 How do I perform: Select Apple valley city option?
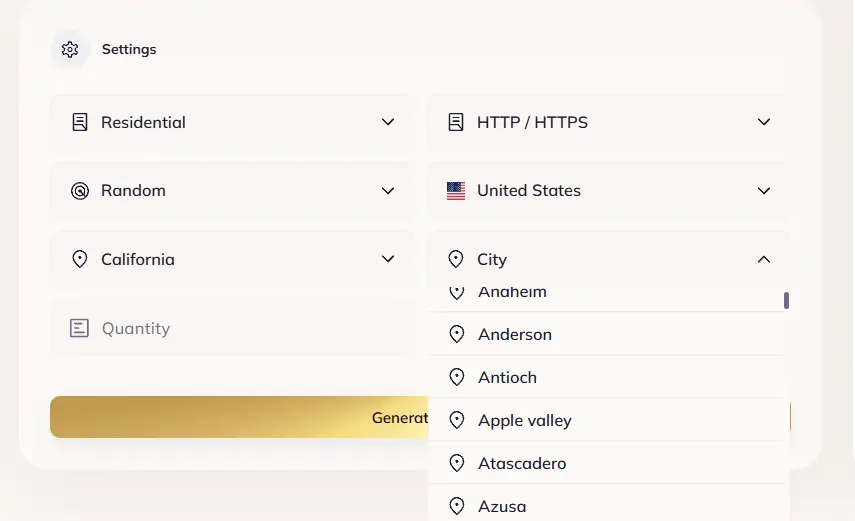525,420
